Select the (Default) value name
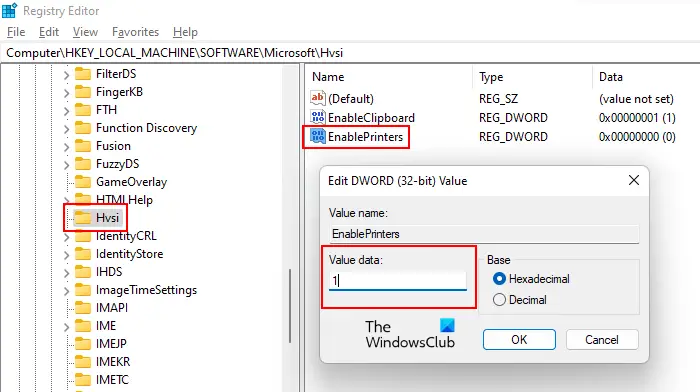The width and height of the screenshot is (700, 392). point(351,98)
